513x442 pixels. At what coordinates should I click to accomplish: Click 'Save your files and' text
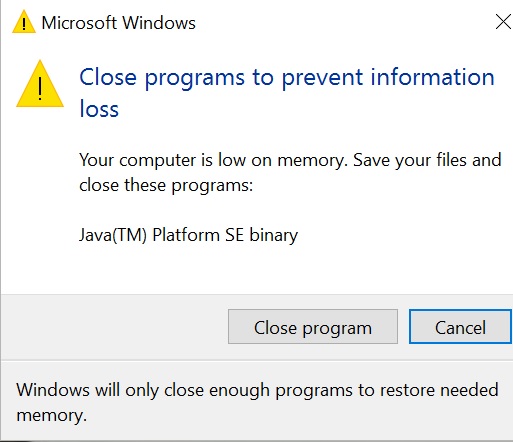427,160
